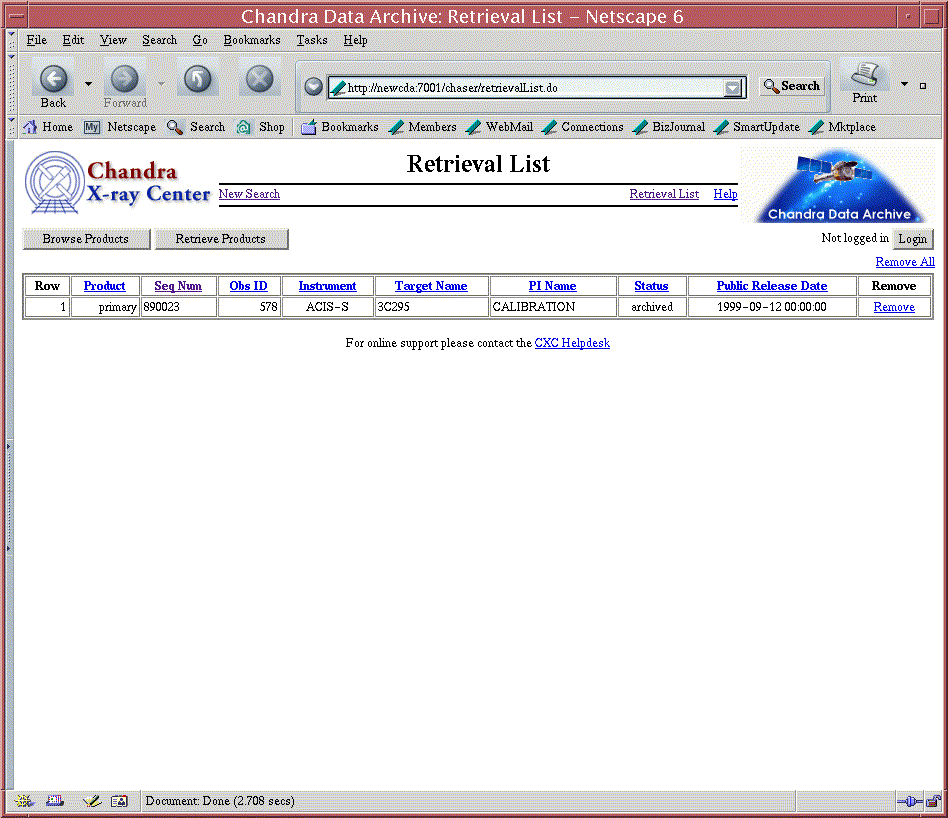The height and width of the screenshot is (818, 948).
Task: Open the View menu
Action: point(113,40)
